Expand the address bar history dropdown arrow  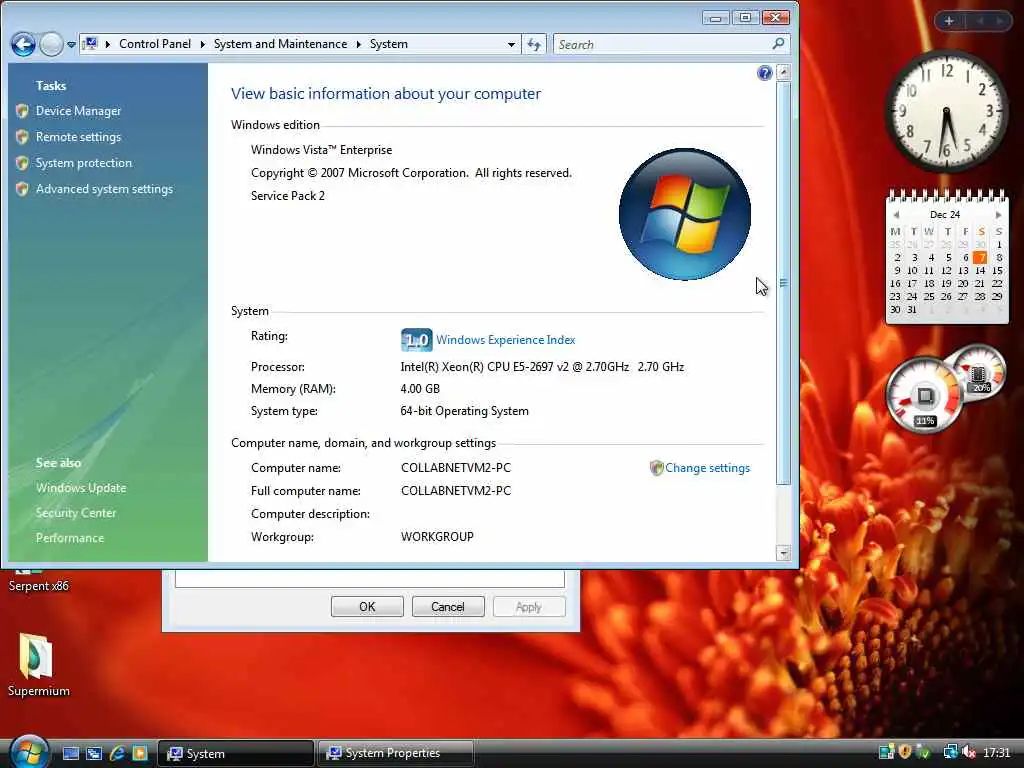[x=511, y=44]
